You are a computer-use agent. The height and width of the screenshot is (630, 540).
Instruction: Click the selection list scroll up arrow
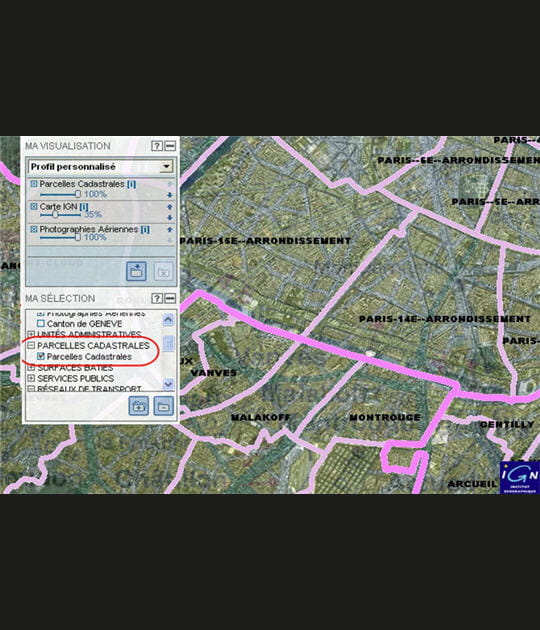click(168, 319)
